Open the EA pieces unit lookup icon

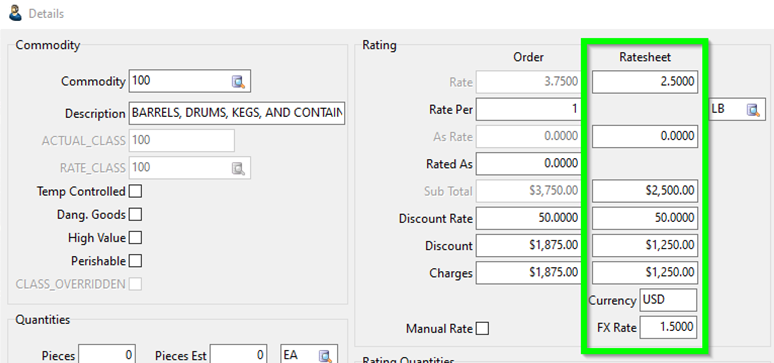click(x=325, y=356)
